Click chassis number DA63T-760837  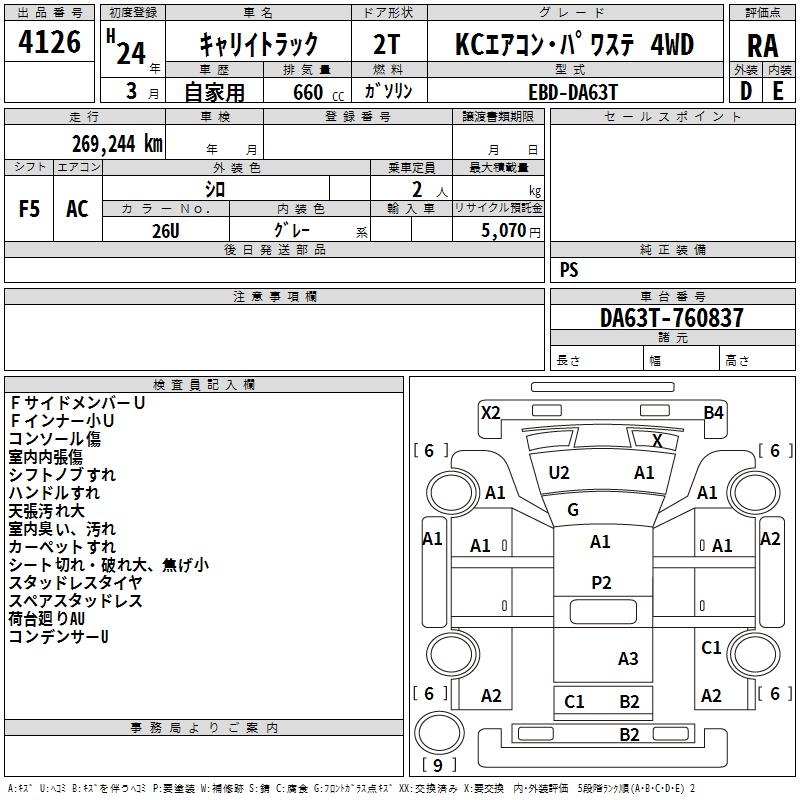coord(672,318)
